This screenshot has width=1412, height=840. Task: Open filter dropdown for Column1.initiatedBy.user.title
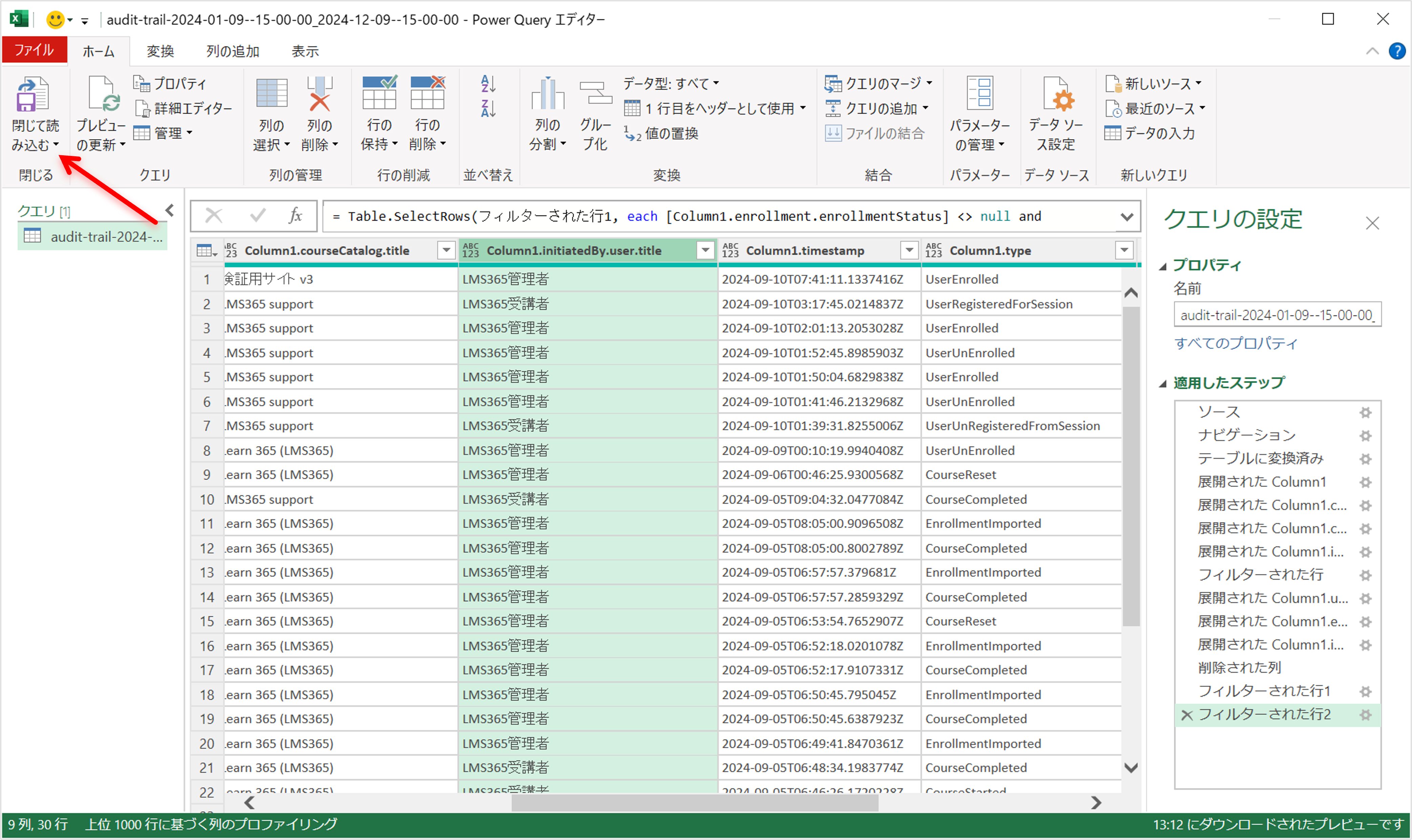(705, 250)
